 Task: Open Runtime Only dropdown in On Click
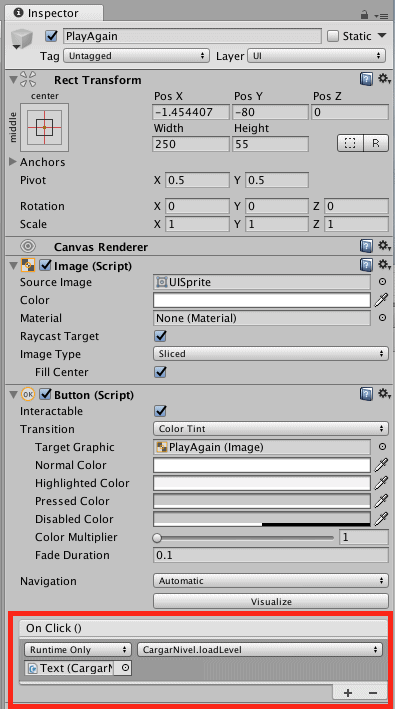[78, 650]
